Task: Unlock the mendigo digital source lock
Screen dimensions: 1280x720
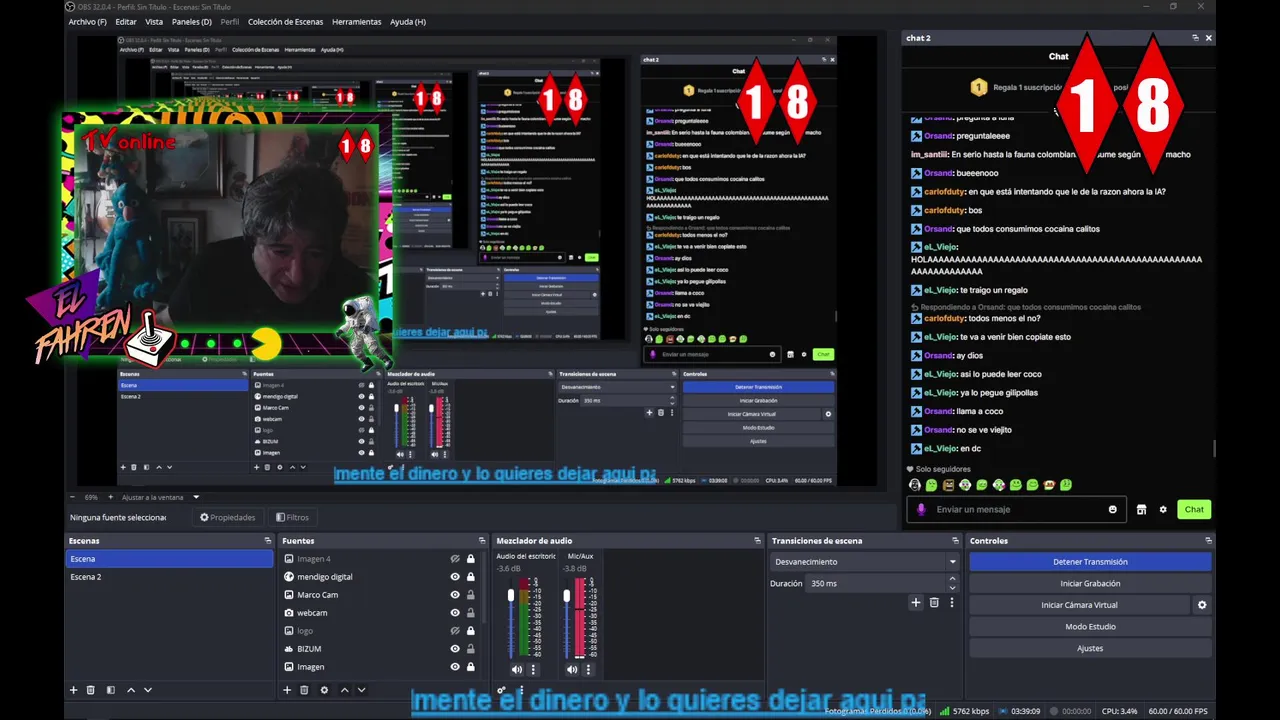Action: tap(471, 577)
